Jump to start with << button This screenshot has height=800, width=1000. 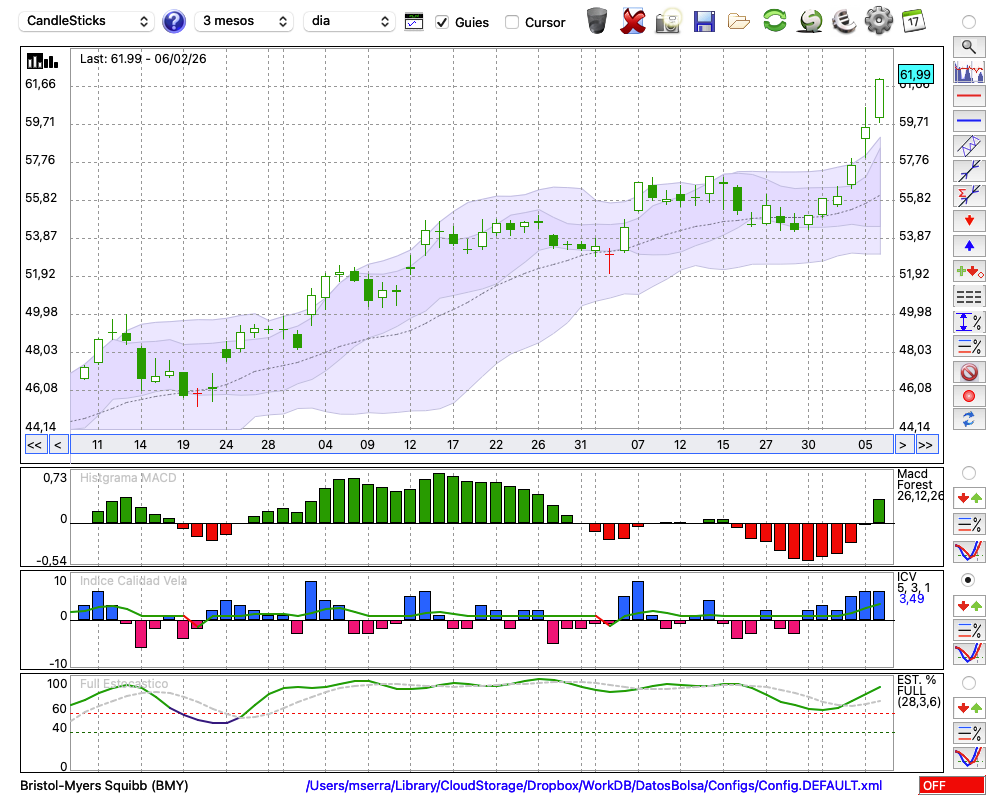(35, 445)
